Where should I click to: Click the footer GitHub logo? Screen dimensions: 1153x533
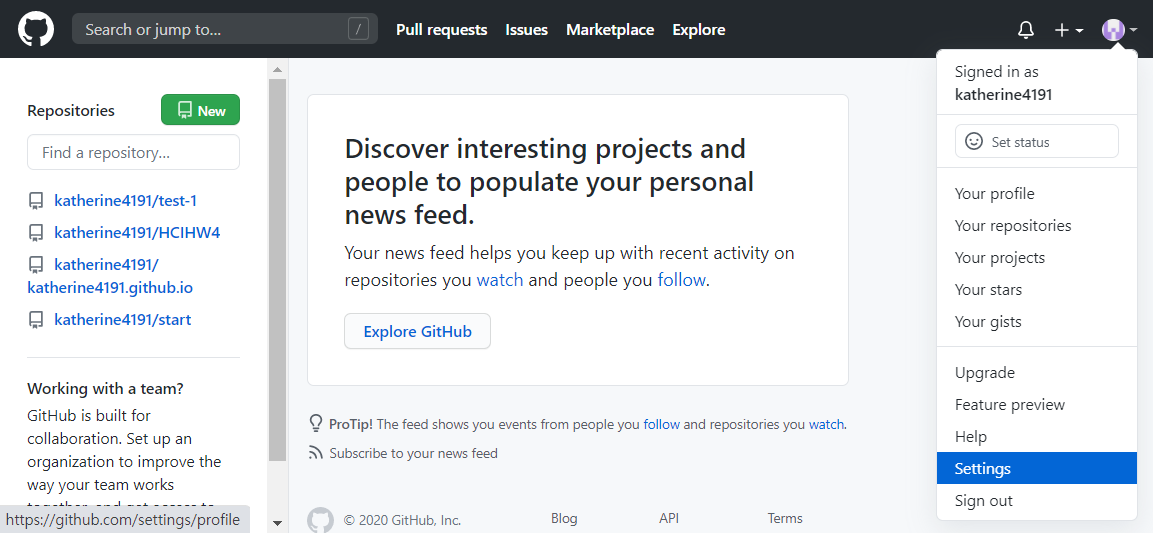coord(320,520)
